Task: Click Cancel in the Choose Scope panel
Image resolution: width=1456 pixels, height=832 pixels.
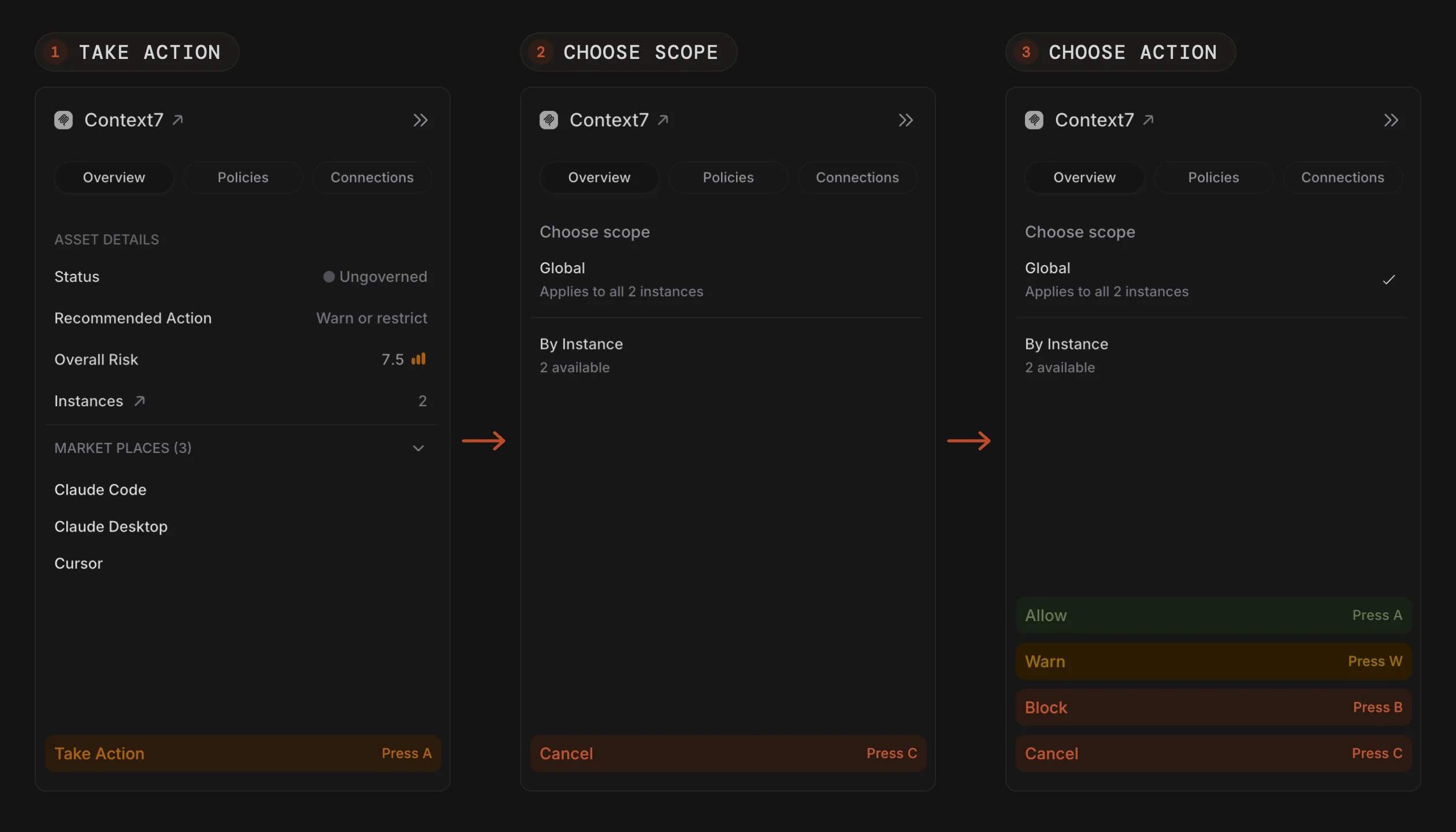Action: point(728,753)
